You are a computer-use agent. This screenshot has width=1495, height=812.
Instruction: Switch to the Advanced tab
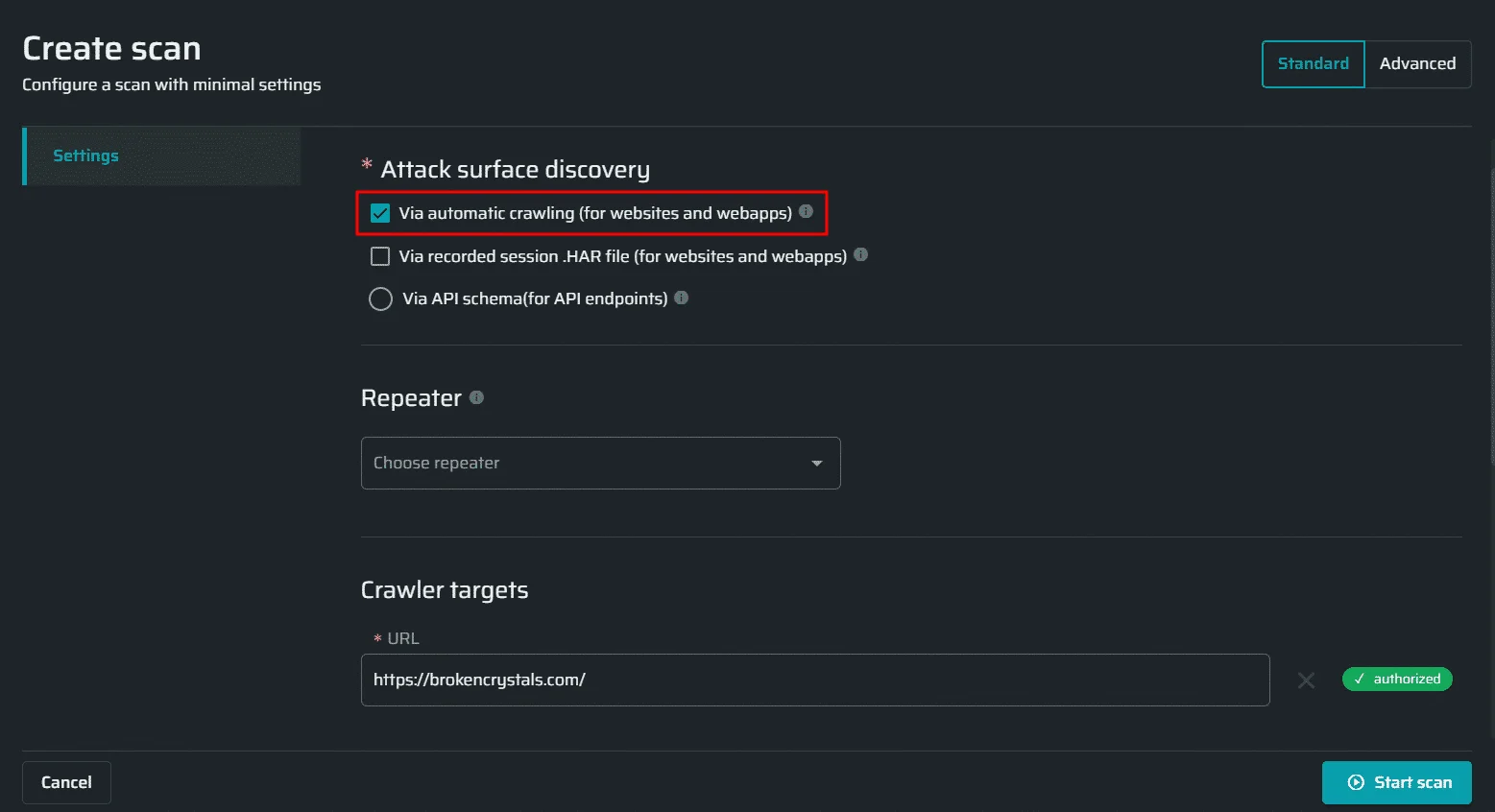(1418, 63)
